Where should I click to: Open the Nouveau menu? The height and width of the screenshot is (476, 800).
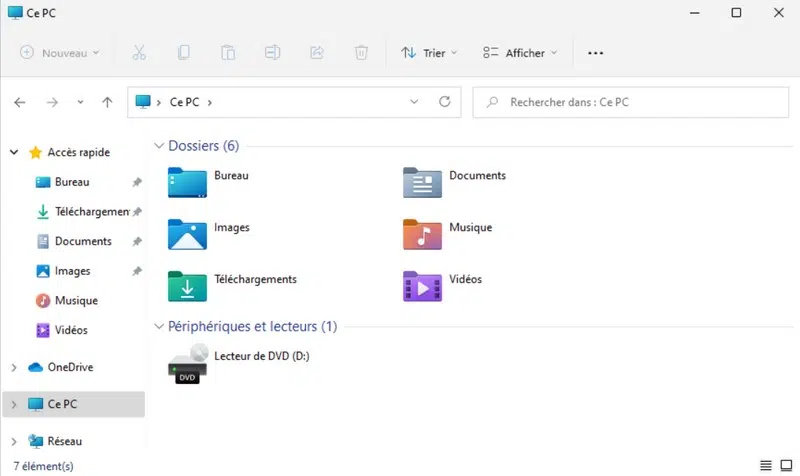pos(60,53)
